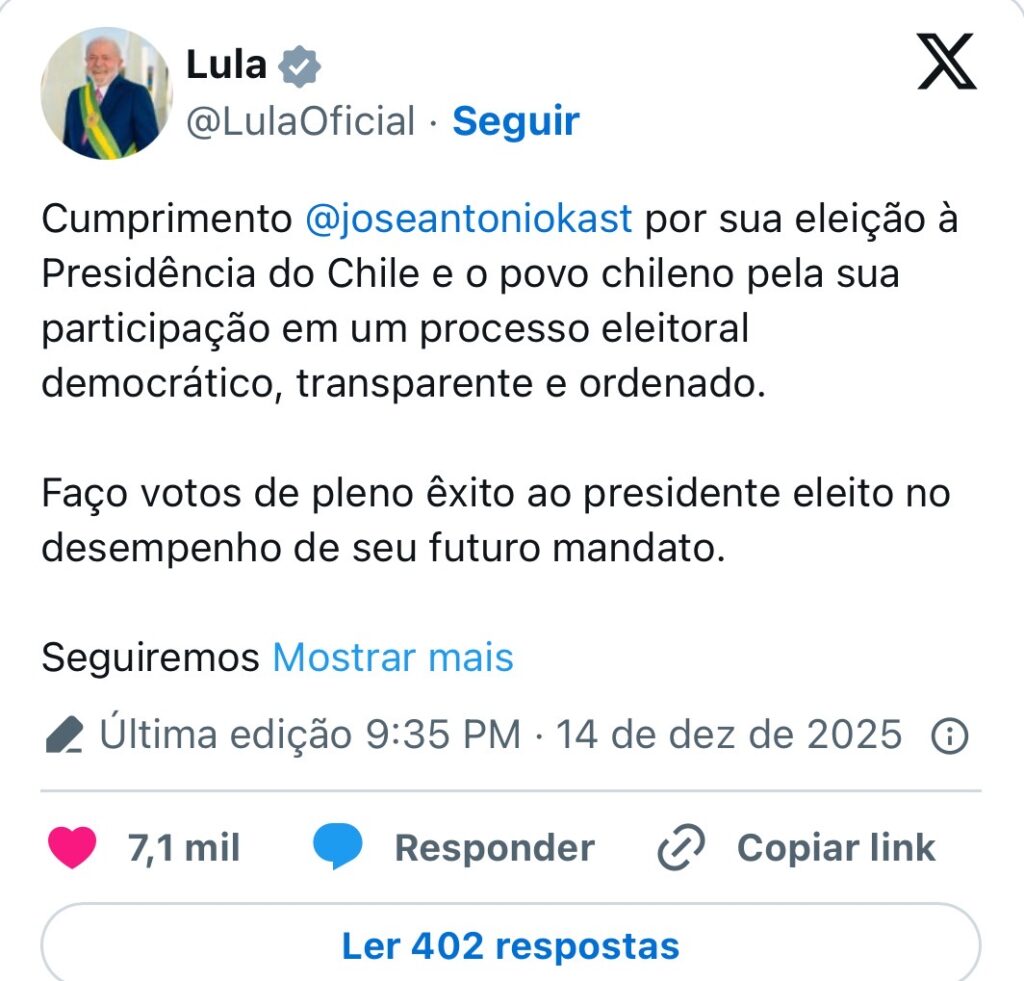
Task: Click the chain link icon
Action: click(681, 848)
